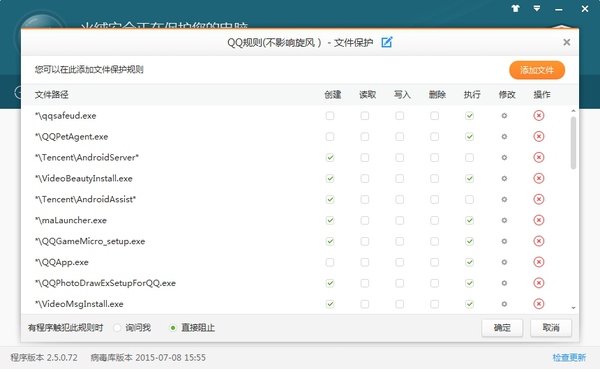
Task: Delete the *\maLauncher.exe rule
Action: 539,220
